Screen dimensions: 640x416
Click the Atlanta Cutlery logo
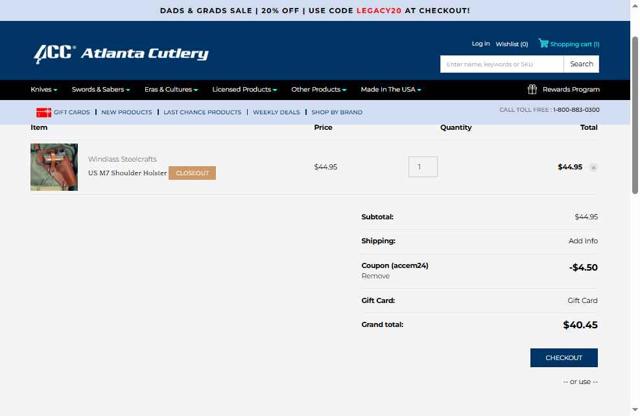click(x=121, y=53)
